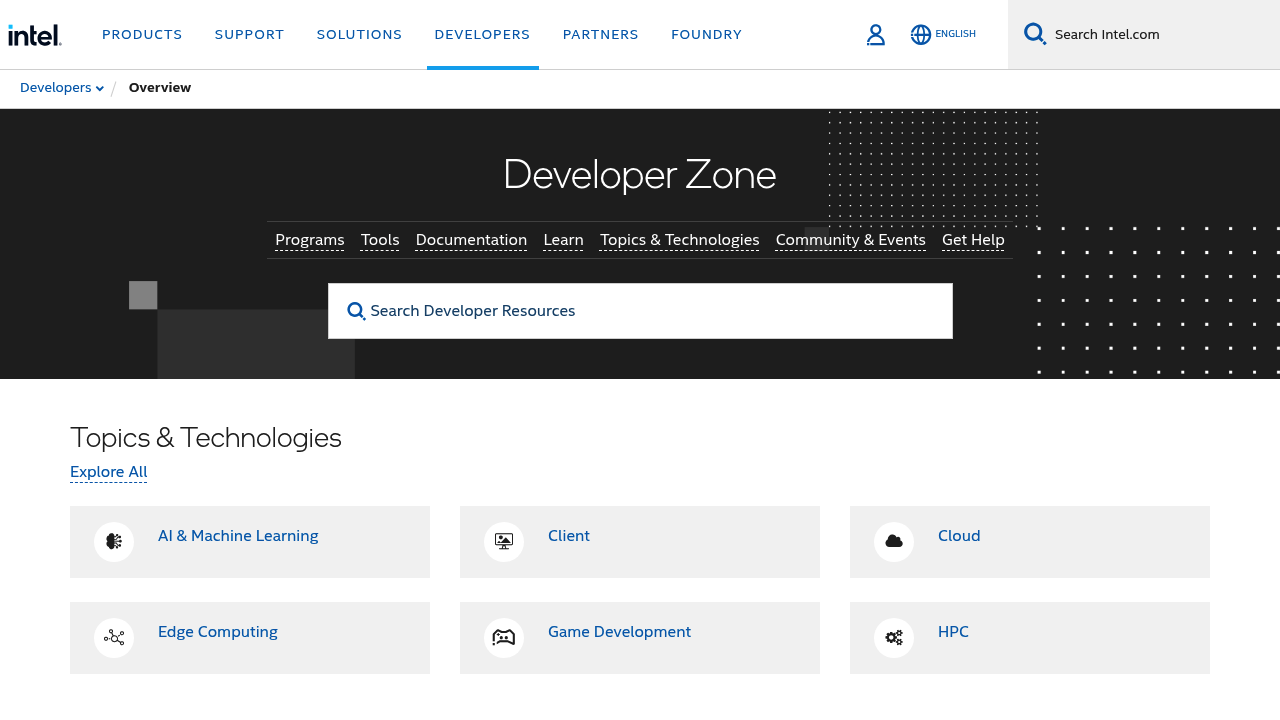Screen dimensions: 1280x720
Task: Go to the Documentation section link
Action: click(x=471, y=240)
